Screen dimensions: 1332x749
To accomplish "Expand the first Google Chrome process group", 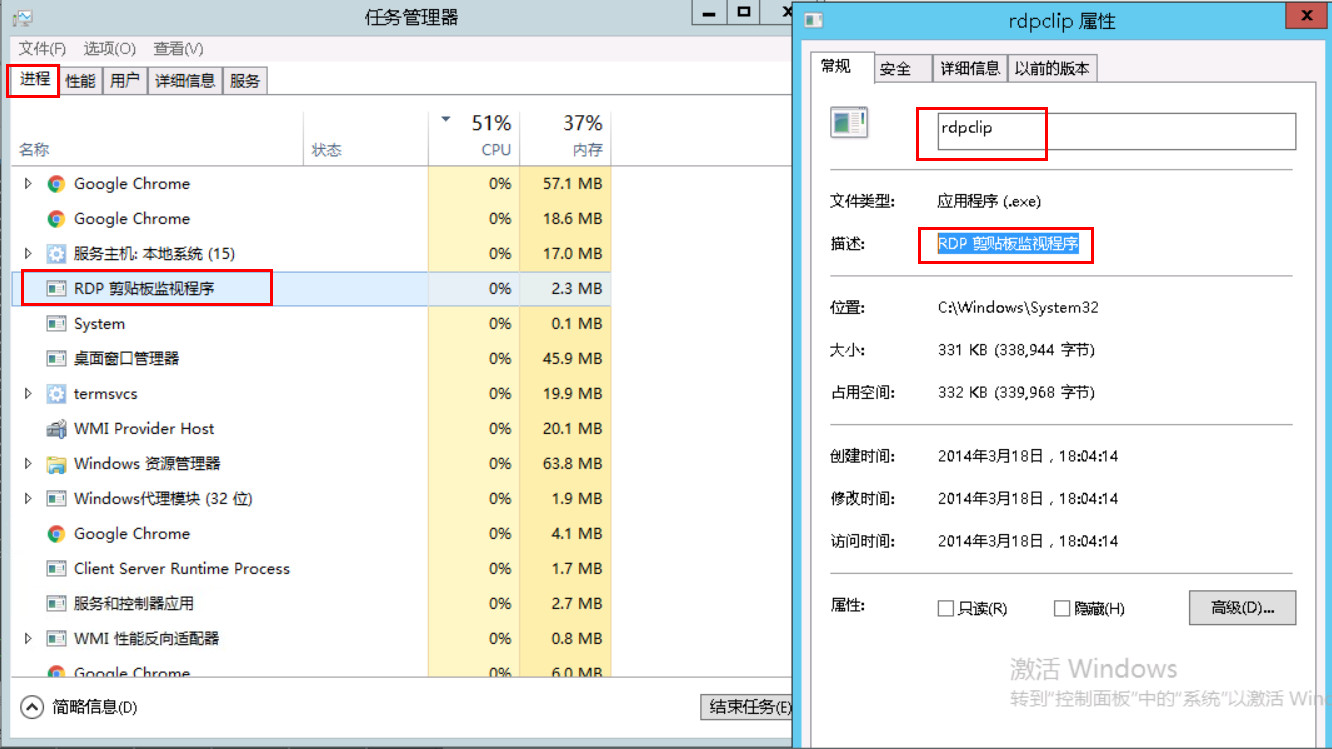I will [x=28, y=184].
